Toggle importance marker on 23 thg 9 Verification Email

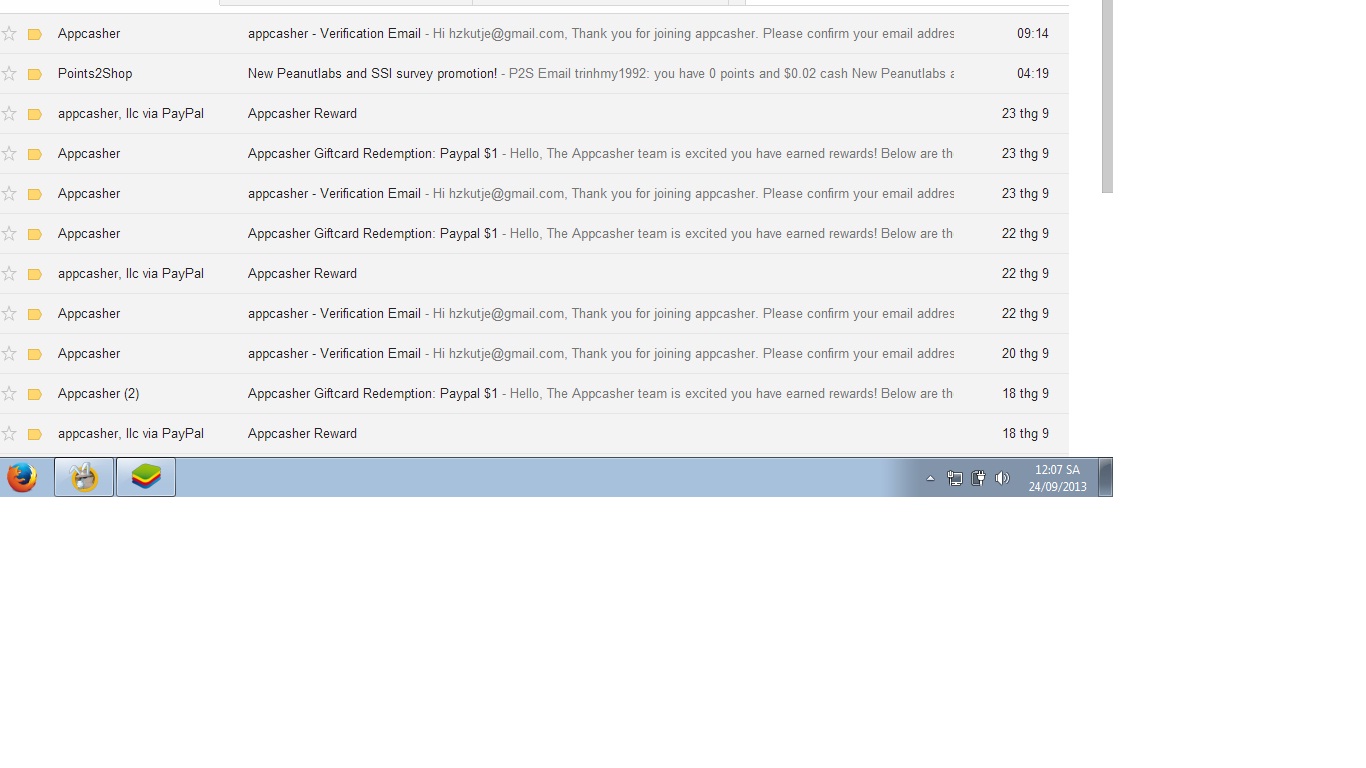pos(35,194)
